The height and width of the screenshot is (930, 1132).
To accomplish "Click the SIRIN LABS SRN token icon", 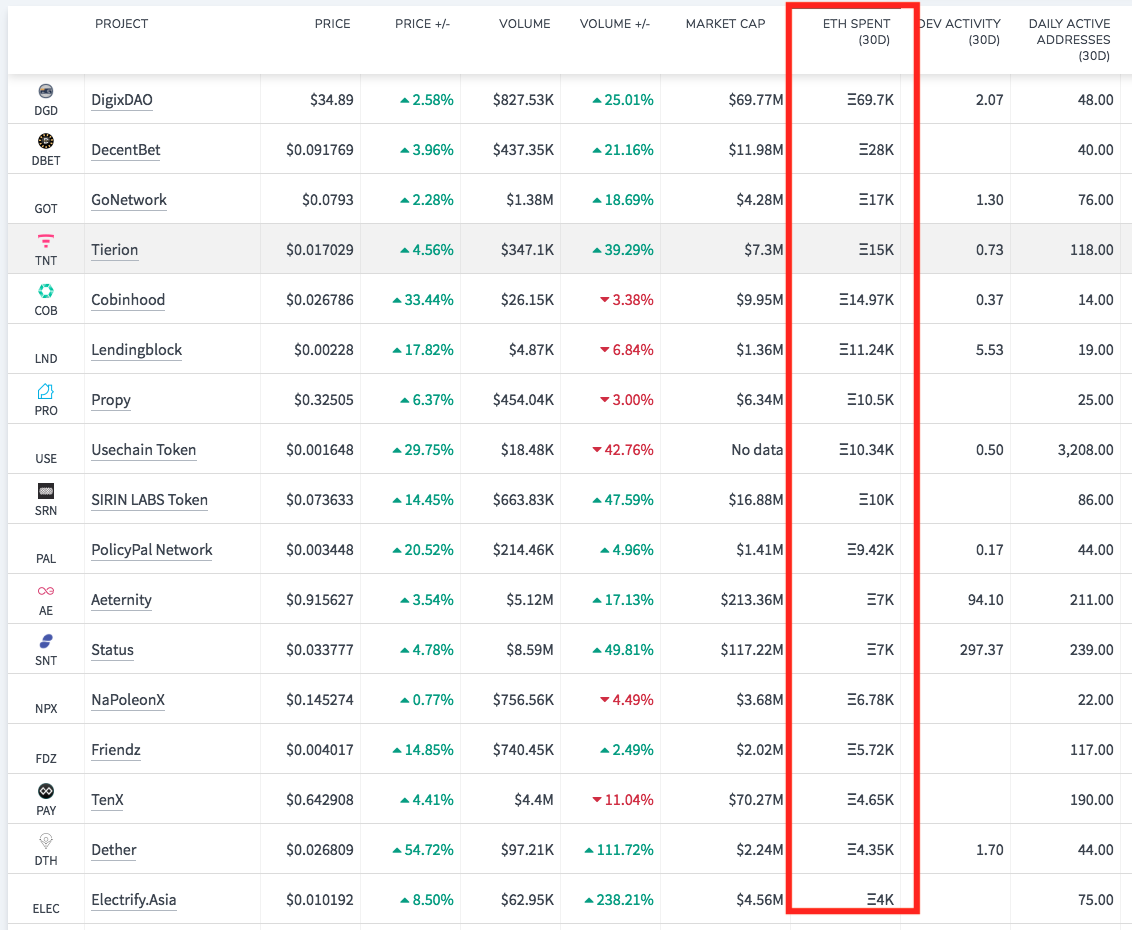I will [45, 491].
